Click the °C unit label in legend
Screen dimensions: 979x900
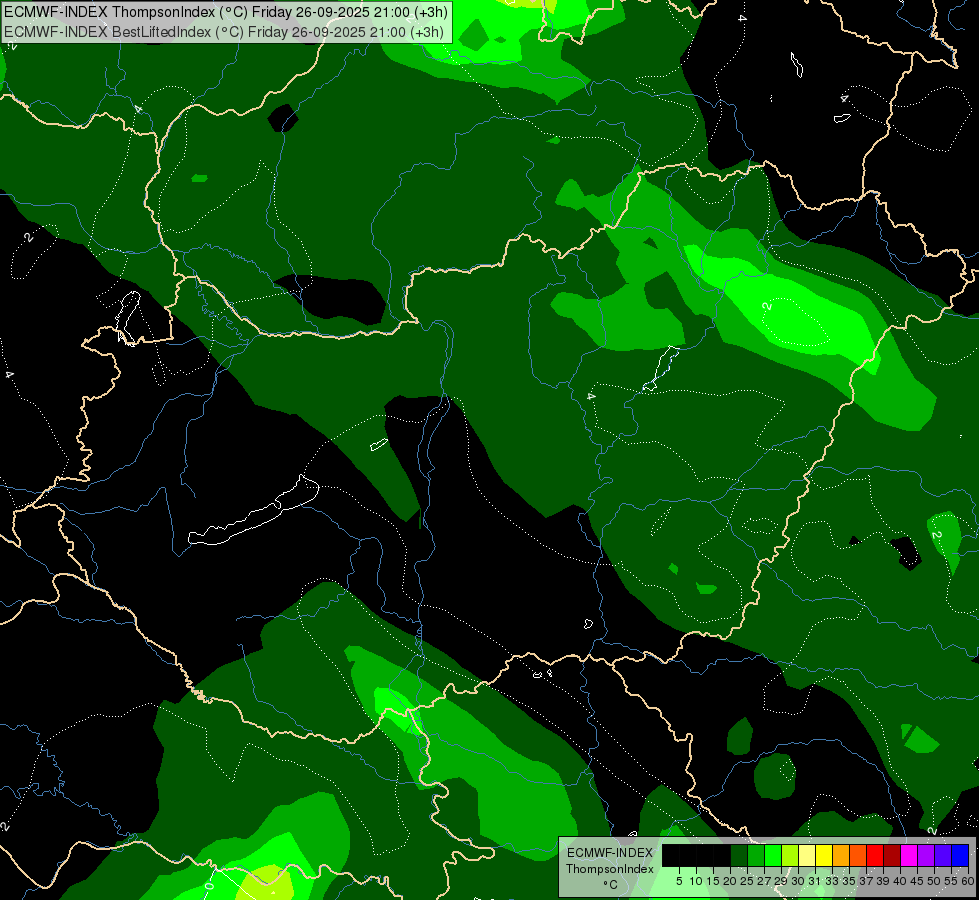pyautogui.click(x=610, y=885)
